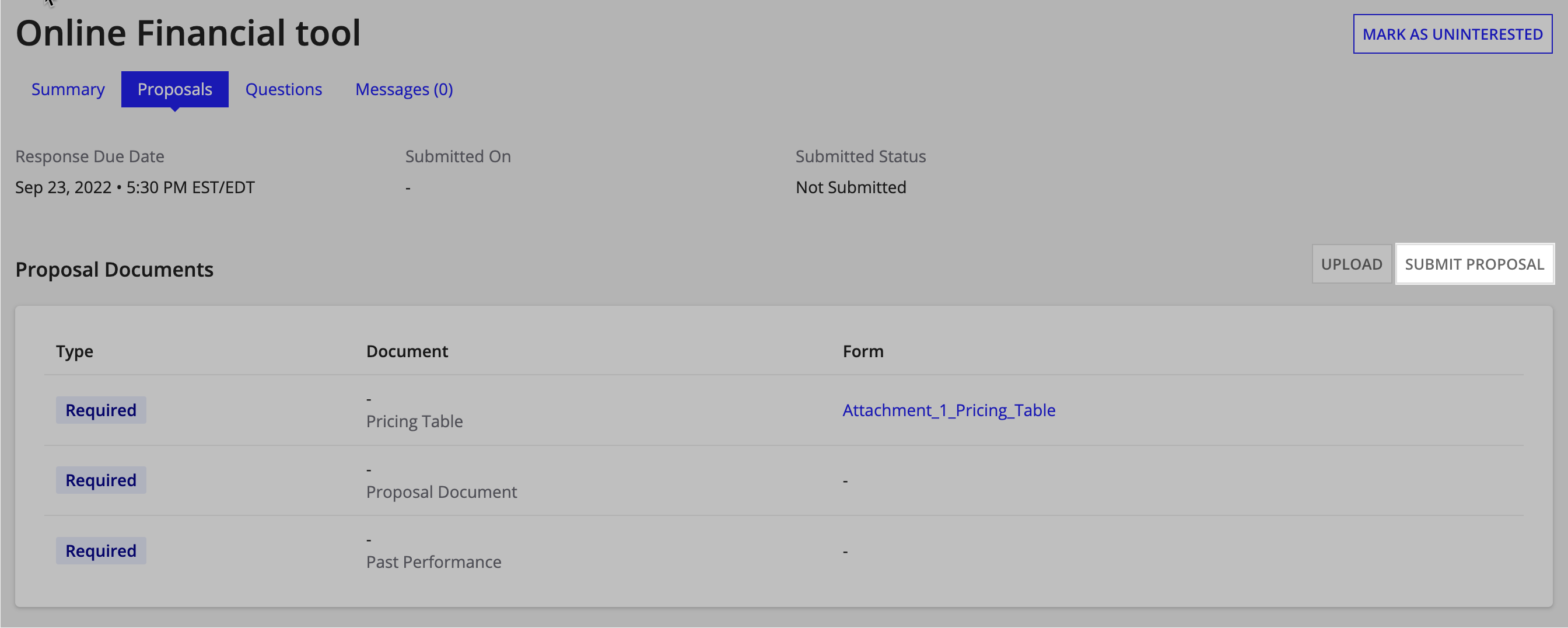1568x628 pixels.
Task: Click the Response Due Date value
Action: coord(135,187)
